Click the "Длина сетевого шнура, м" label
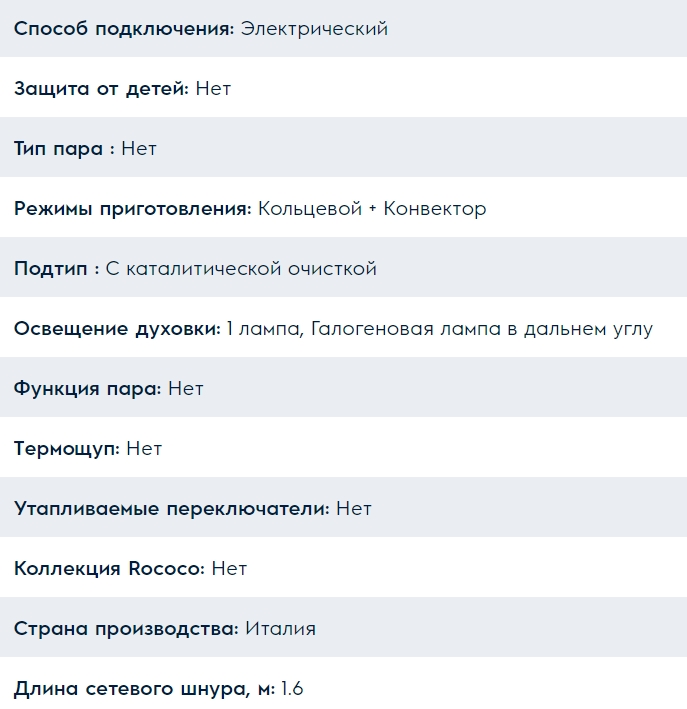 [x=144, y=689]
